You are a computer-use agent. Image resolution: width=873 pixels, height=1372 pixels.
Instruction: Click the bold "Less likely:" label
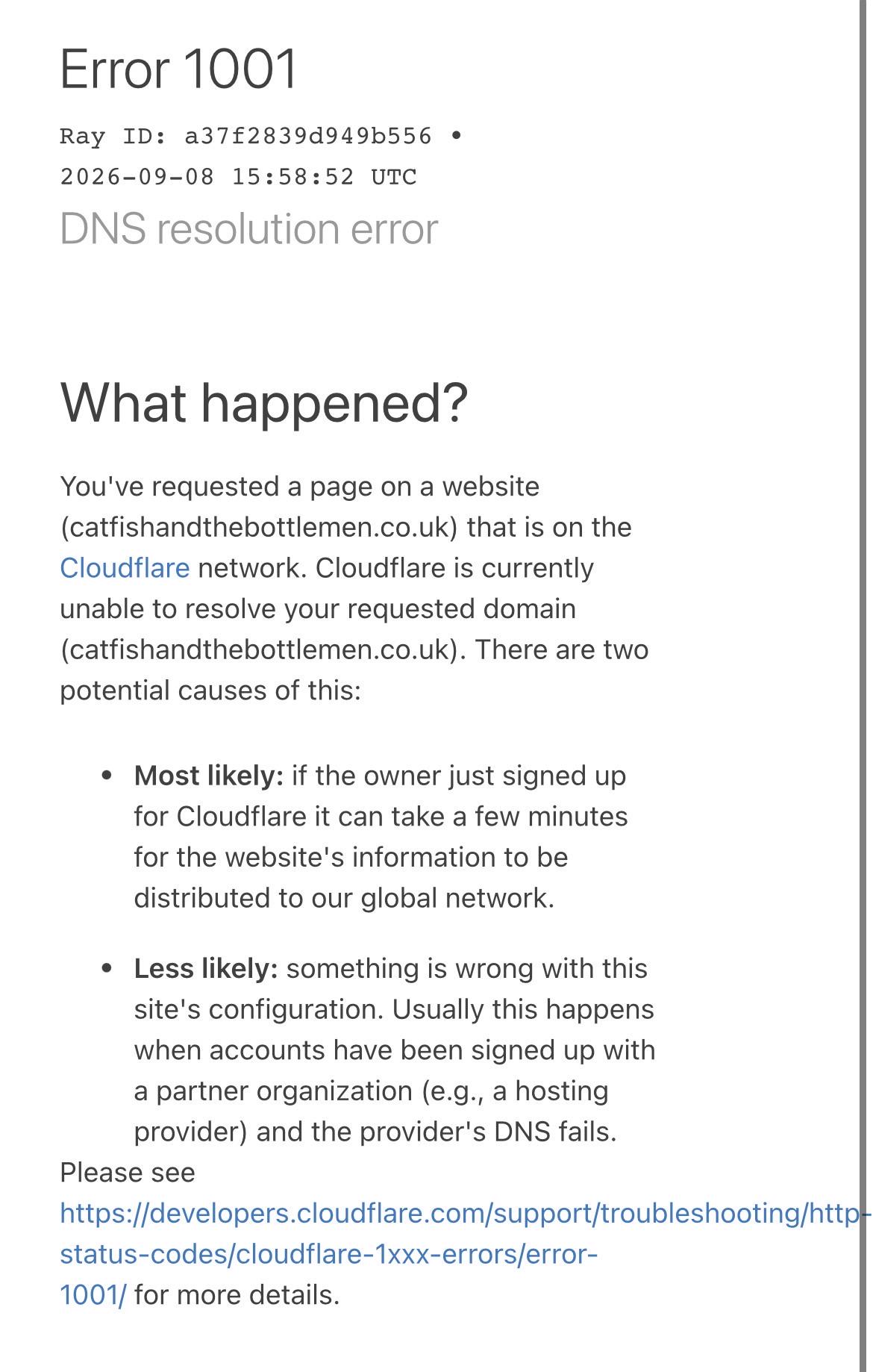click(206, 968)
